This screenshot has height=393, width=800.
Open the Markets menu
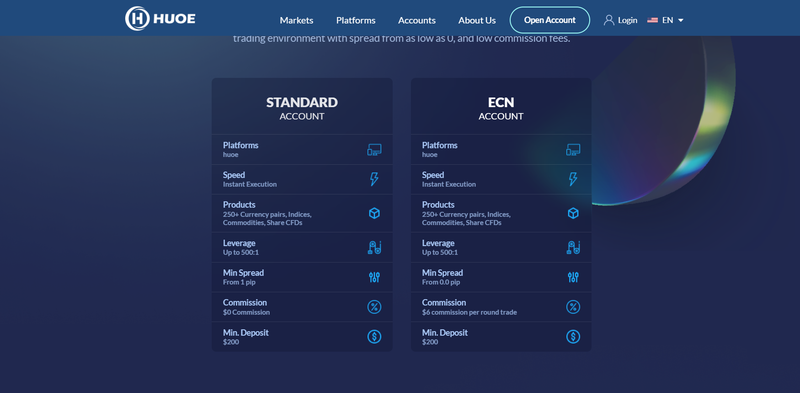click(x=296, y=20)
